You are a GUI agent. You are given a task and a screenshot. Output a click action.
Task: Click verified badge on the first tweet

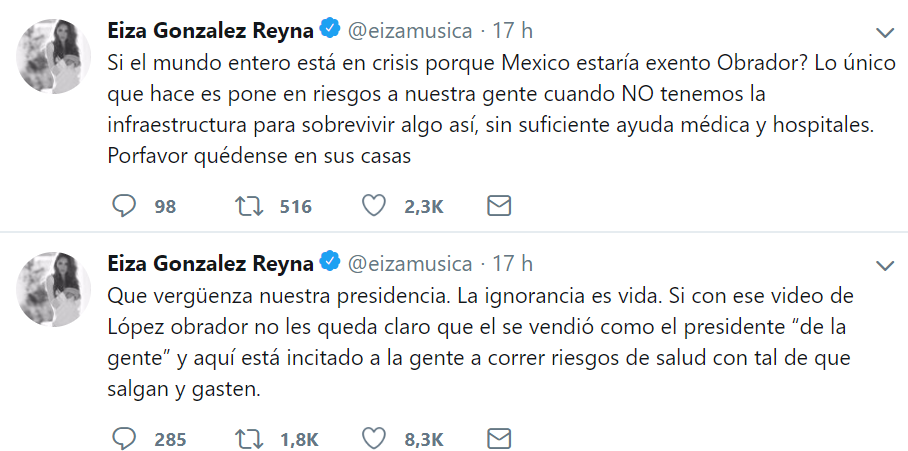(331, 30)
